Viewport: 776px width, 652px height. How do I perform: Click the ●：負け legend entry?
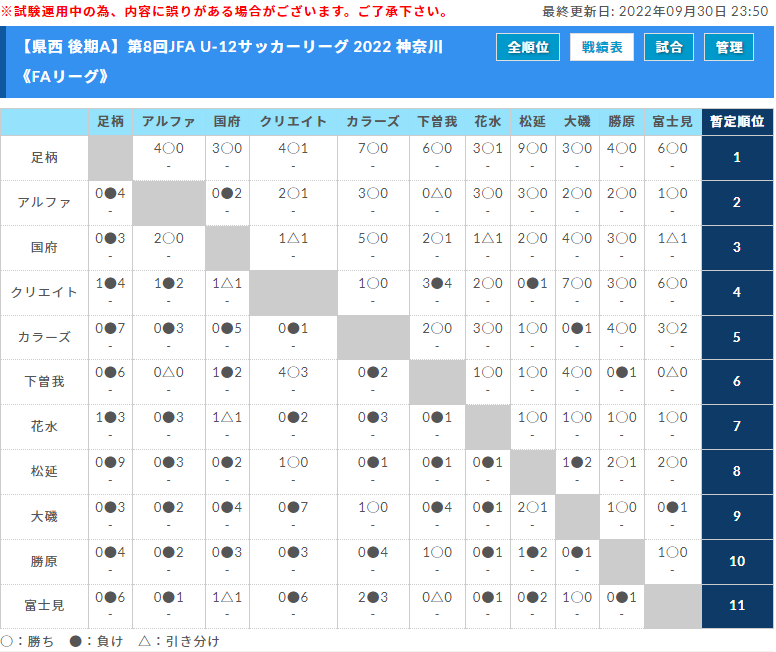(x=97, y=642)
